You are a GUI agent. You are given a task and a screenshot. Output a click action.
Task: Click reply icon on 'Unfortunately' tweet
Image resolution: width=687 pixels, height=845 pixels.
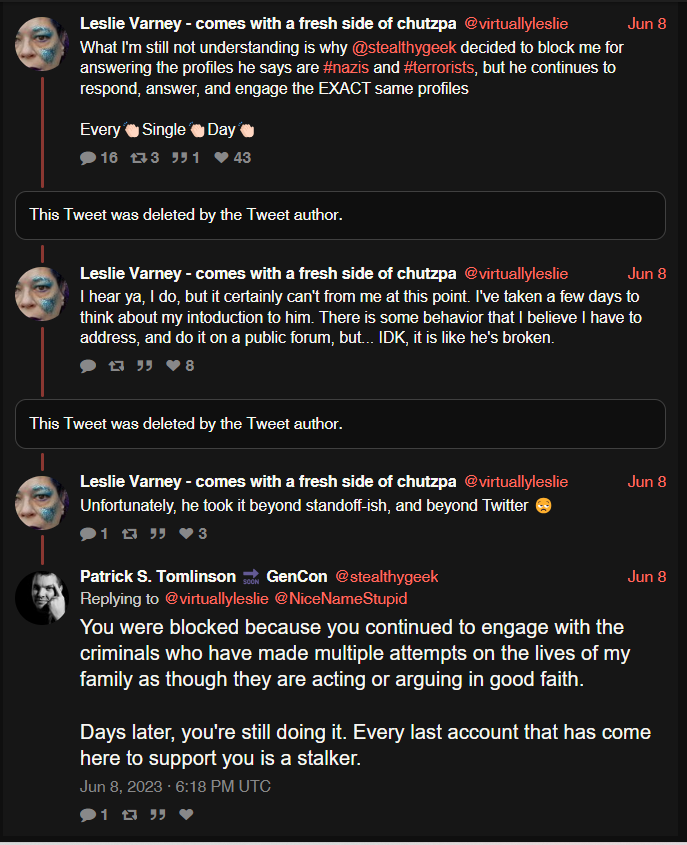click(x=88, y=534)
